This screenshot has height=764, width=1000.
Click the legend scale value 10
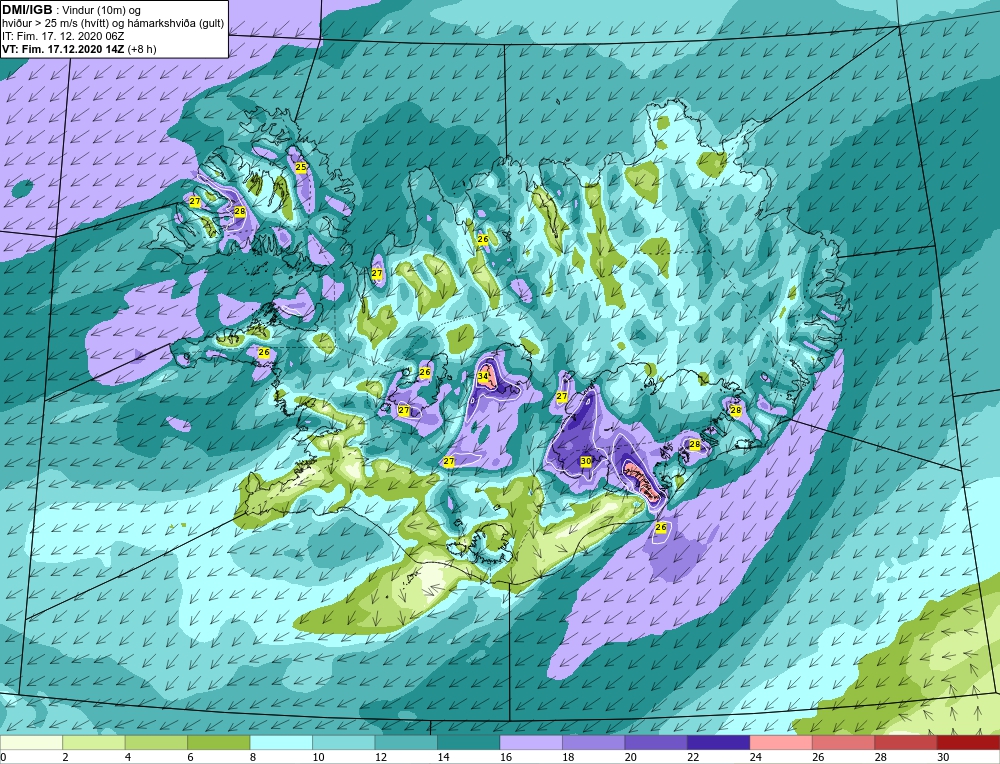point(318,757)
